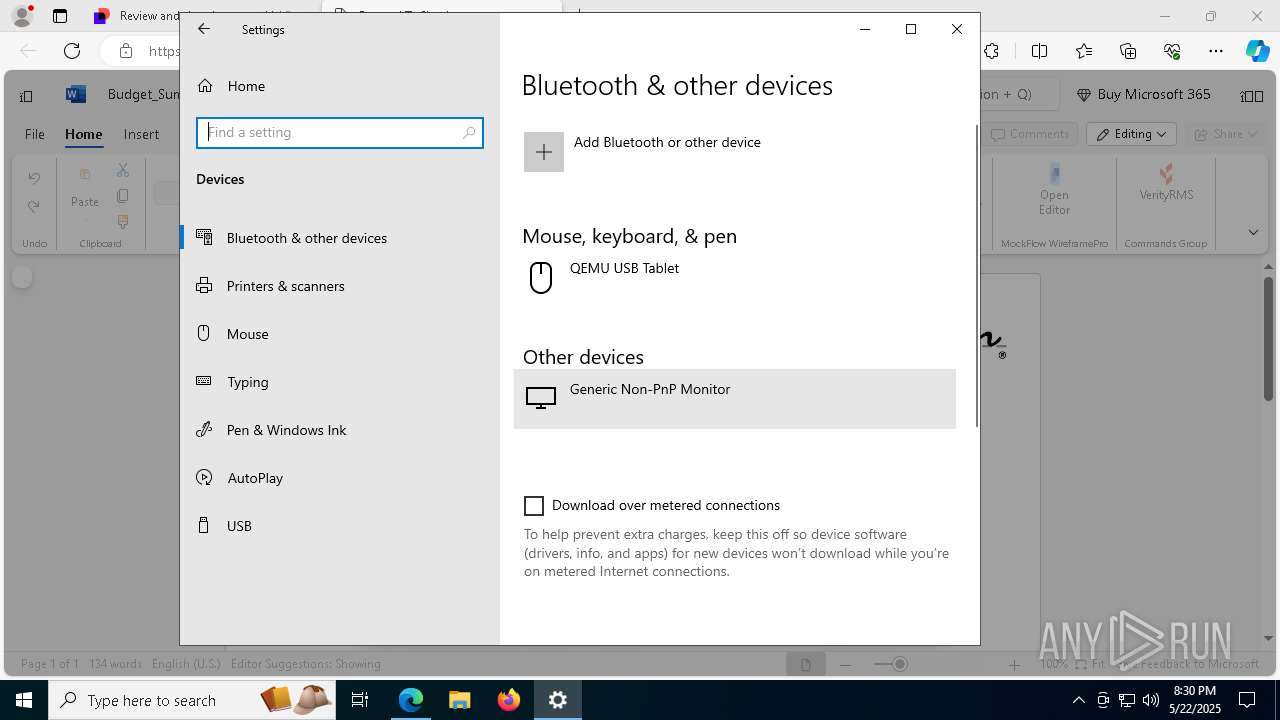Open Word File tab
The height and width of the screenshot is (720, 1280).
click(35, 134)
